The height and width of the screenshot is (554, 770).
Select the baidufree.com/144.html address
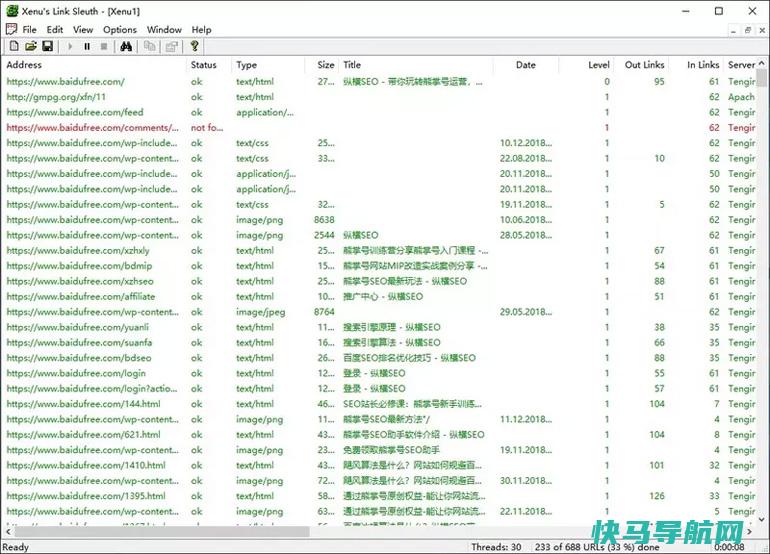[83, 404]
